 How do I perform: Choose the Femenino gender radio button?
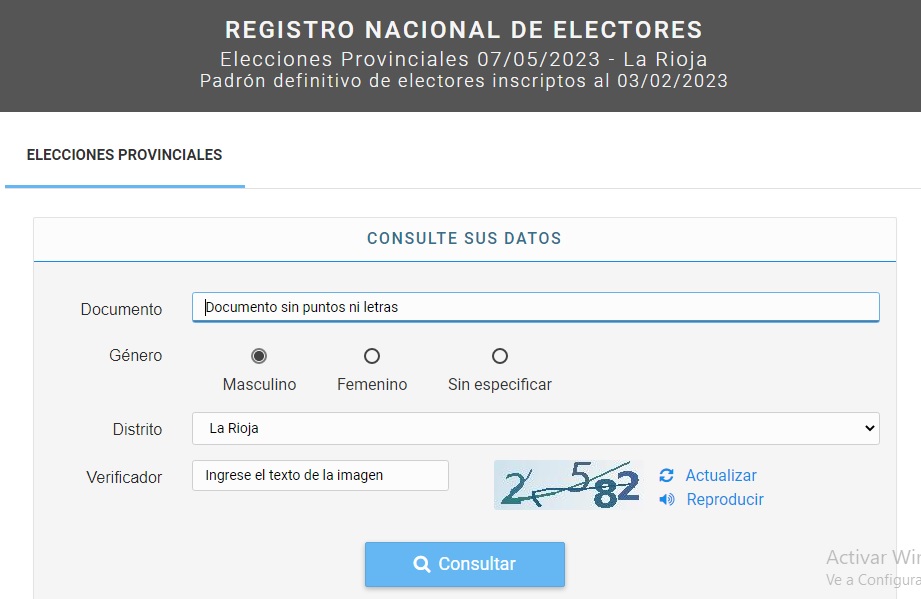pos(372,356)
